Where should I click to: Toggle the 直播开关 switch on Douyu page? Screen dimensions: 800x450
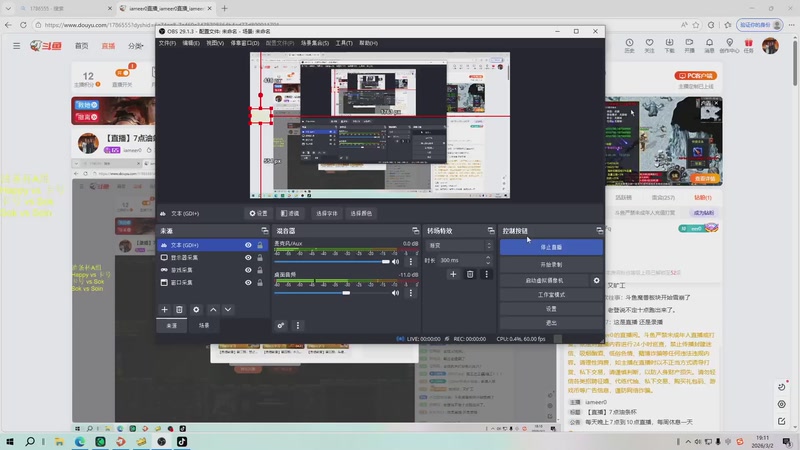point(122,73)
